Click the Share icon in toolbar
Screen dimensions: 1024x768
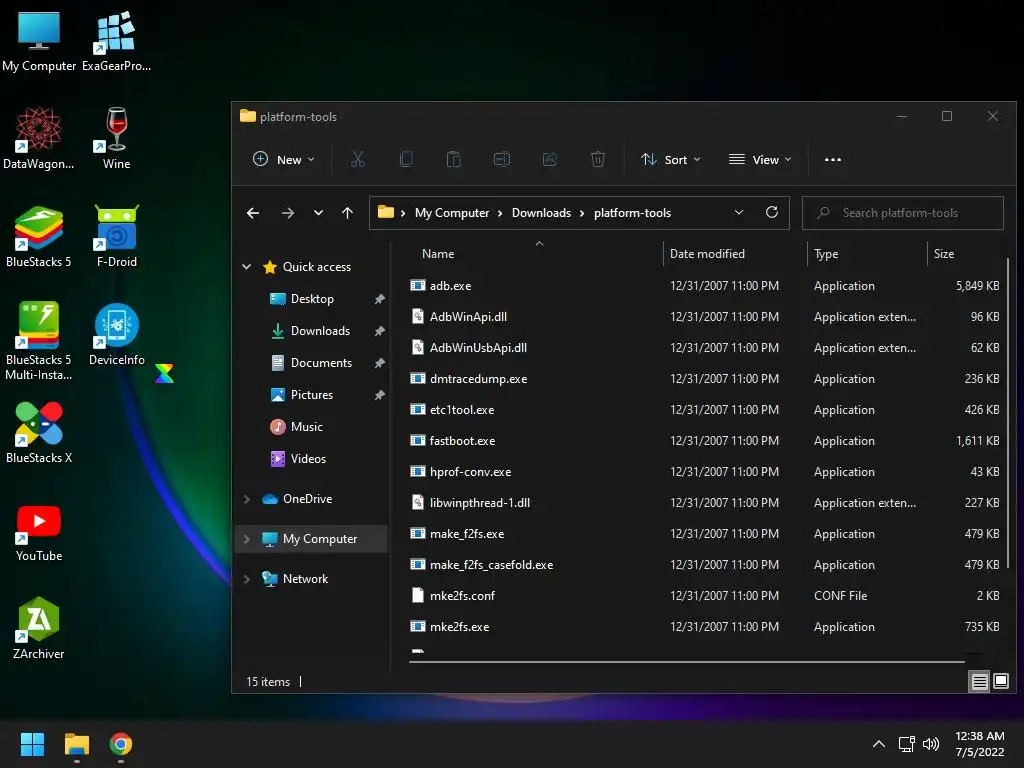click(550, 159)
